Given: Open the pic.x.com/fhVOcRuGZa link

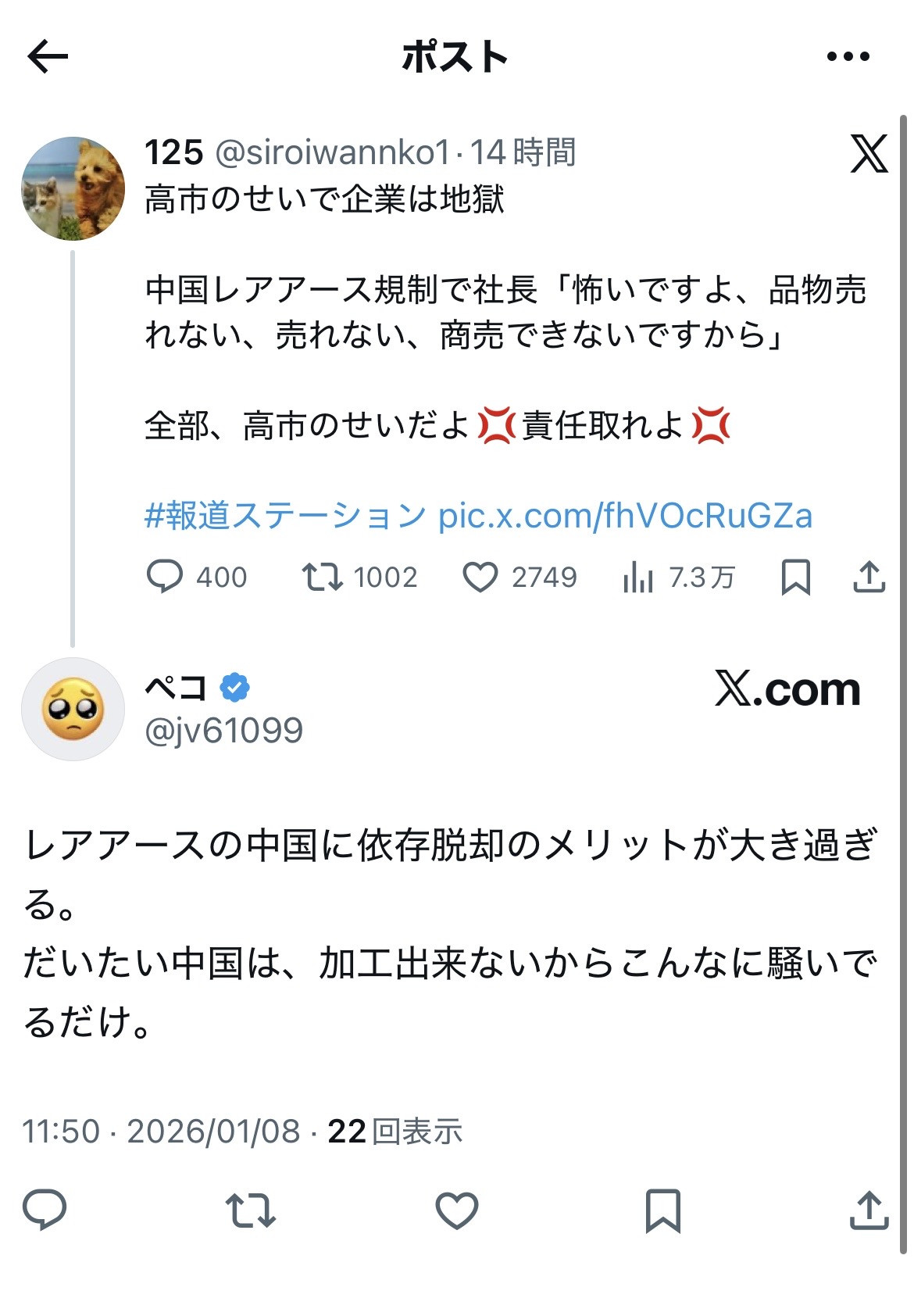Looking at the screenshot, I should pos(626,516).
